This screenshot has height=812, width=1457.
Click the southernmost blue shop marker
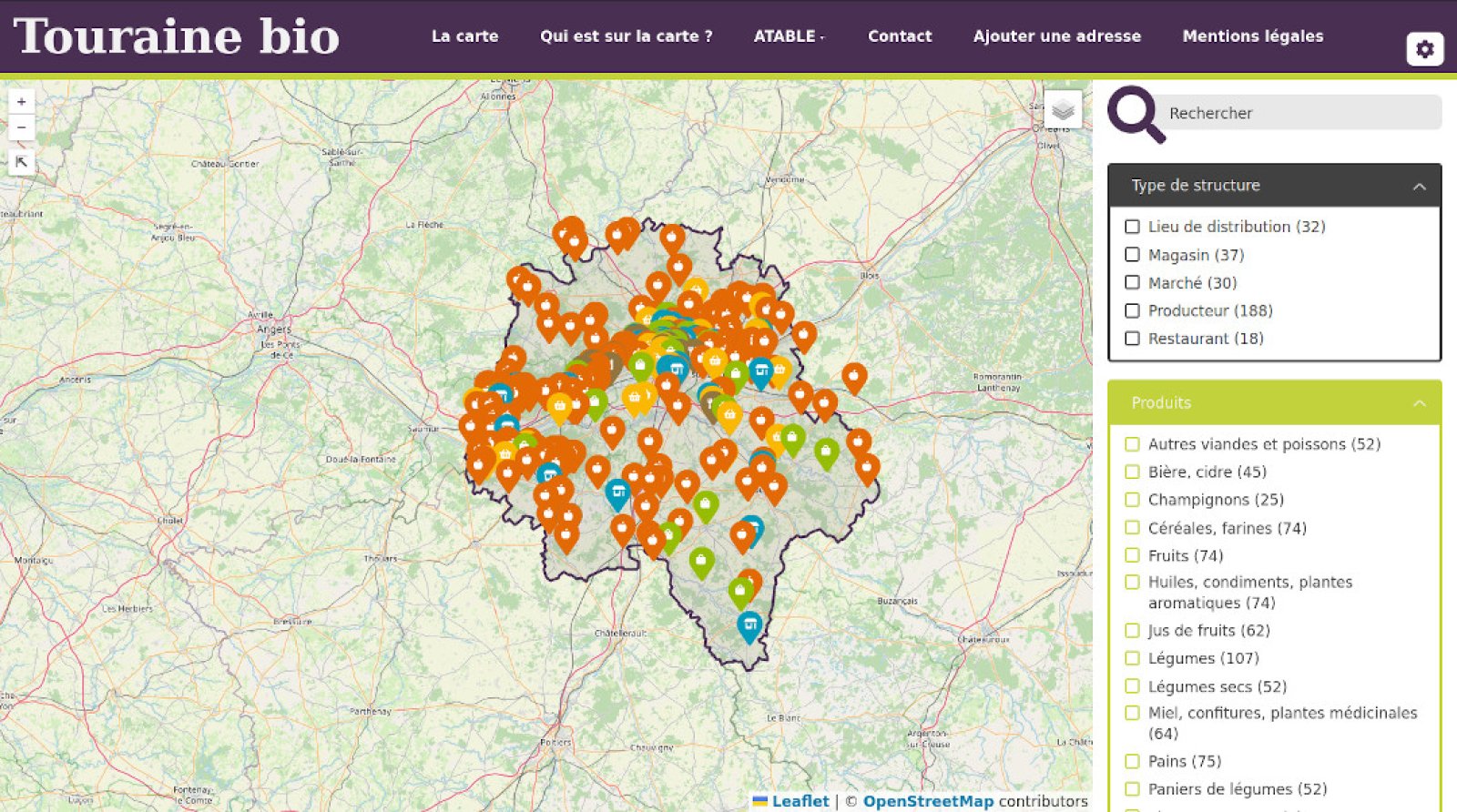point(749,625)
